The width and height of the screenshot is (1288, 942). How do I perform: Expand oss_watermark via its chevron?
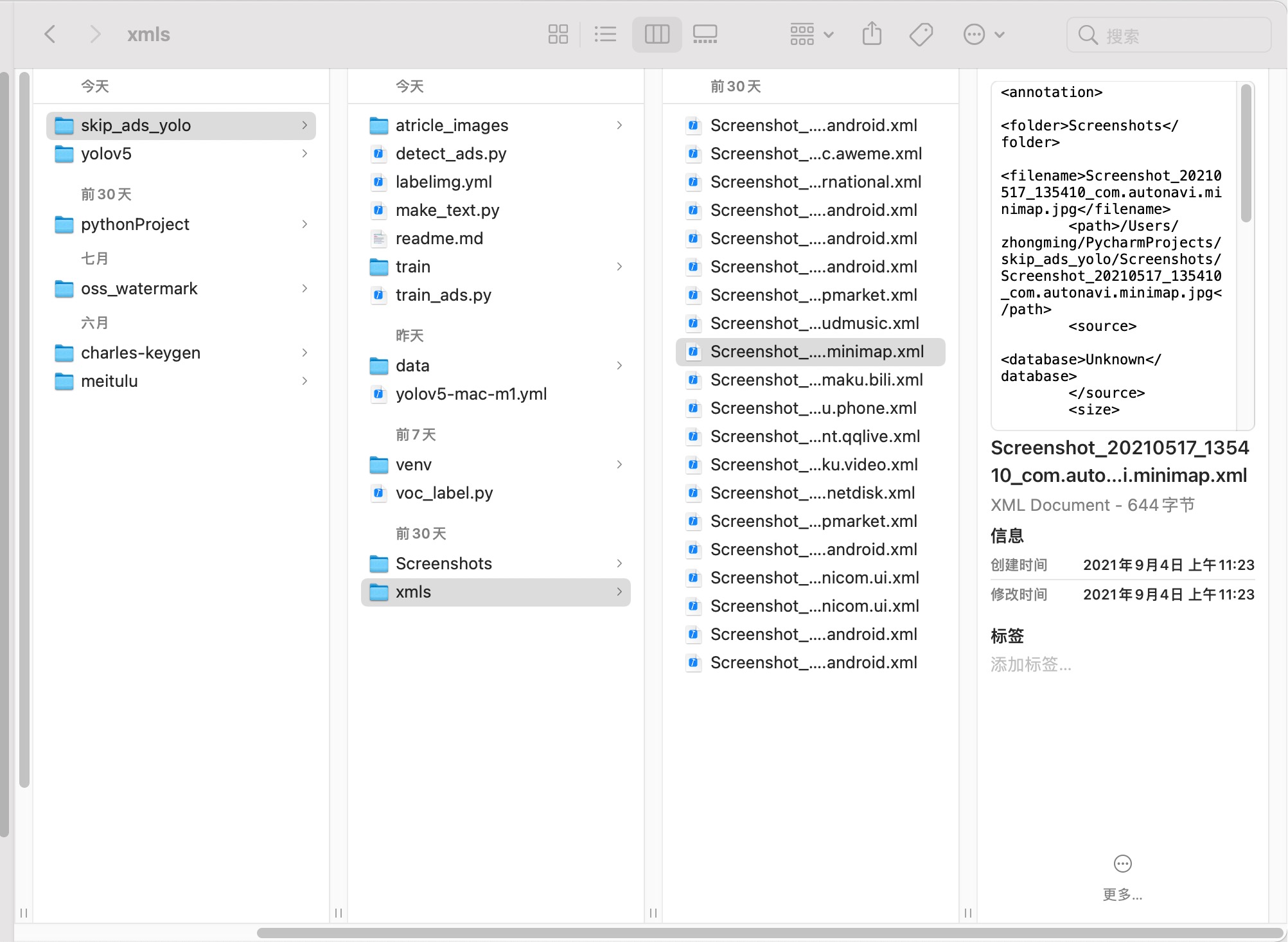pos(304,289)
